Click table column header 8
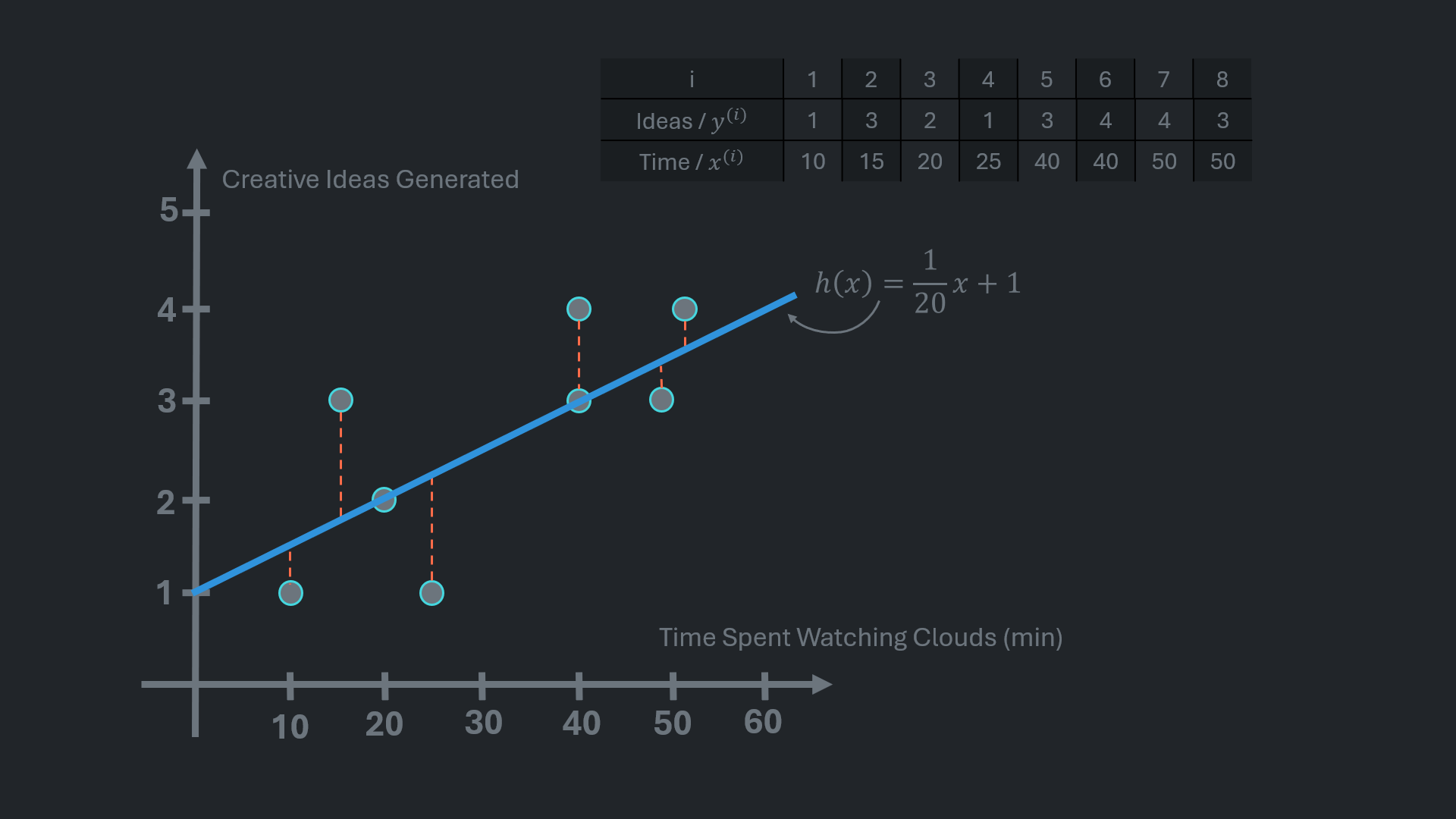The width and height of the screenshot is (1456, 819). click(x=1222, y=80)
